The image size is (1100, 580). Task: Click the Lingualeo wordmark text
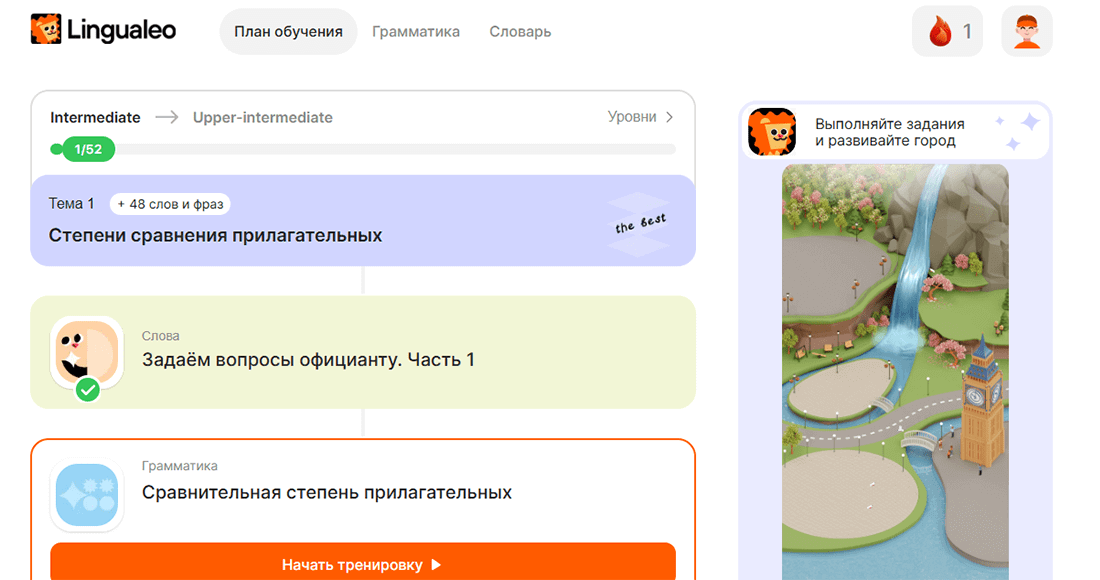(x=121, y=30)
